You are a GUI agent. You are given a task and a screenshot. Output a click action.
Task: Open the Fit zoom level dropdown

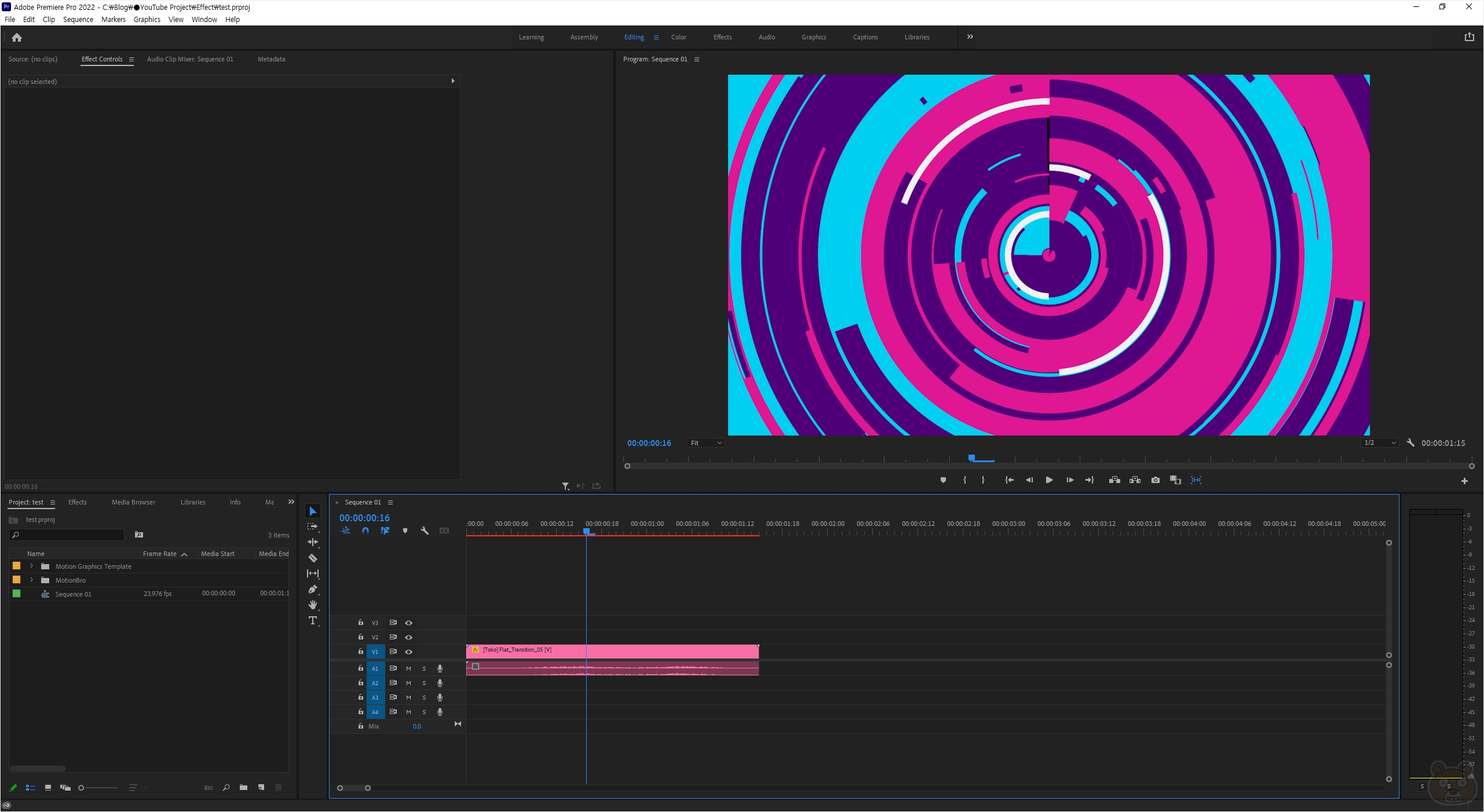(x=706, y=443)
